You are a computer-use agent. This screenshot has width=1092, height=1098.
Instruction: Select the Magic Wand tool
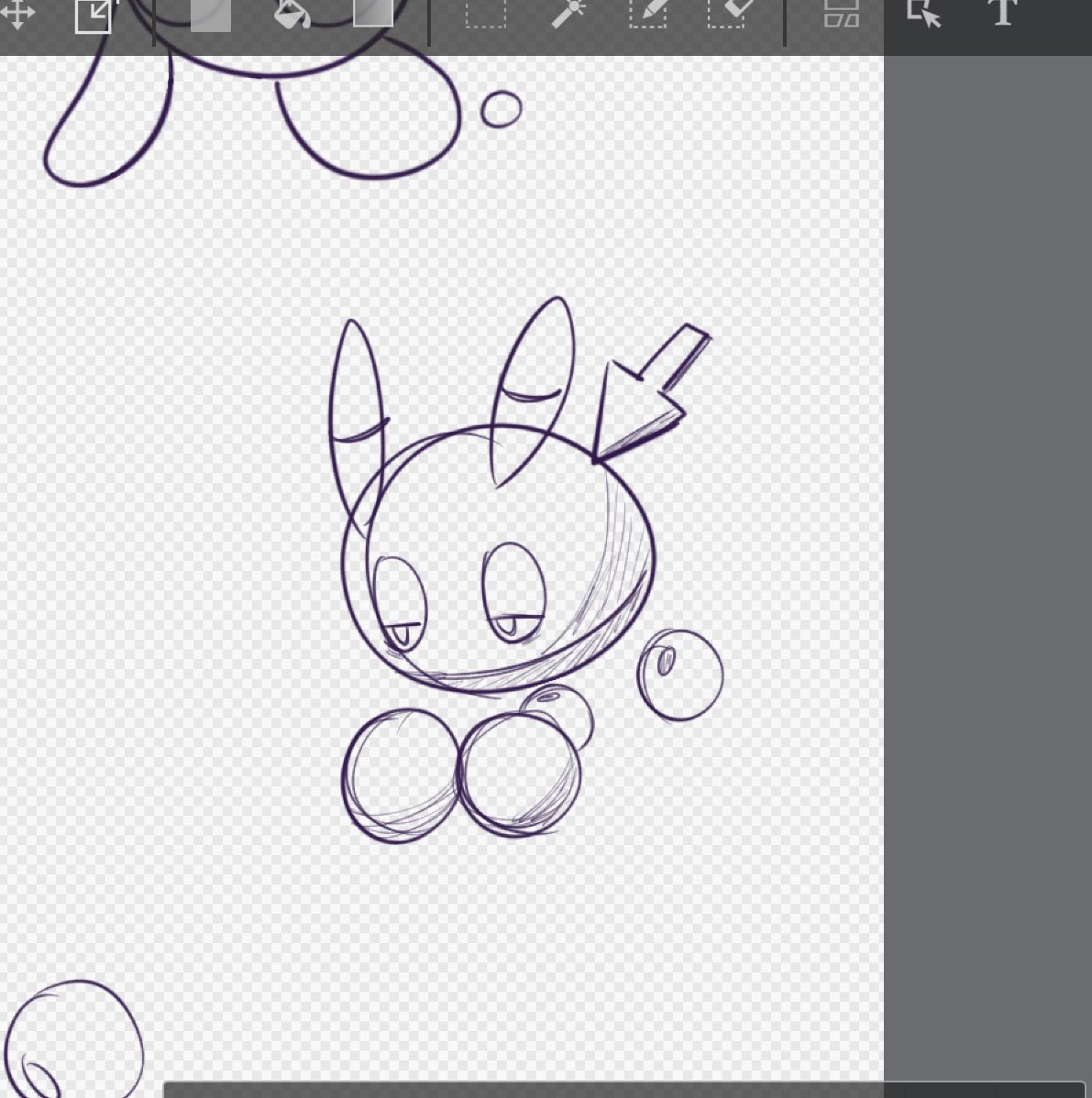tap(568, 14)
